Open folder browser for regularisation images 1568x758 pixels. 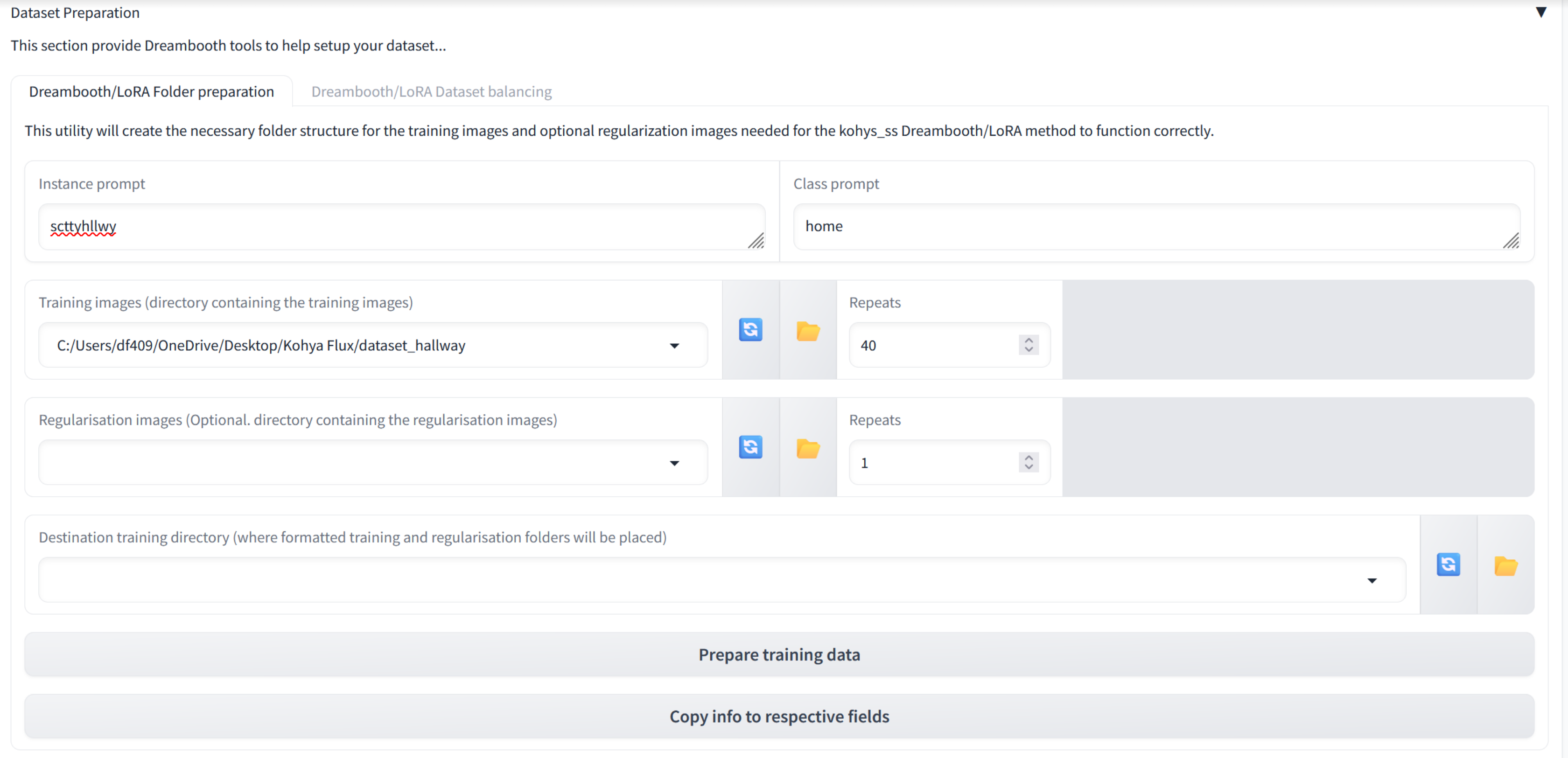pos(808,448)
